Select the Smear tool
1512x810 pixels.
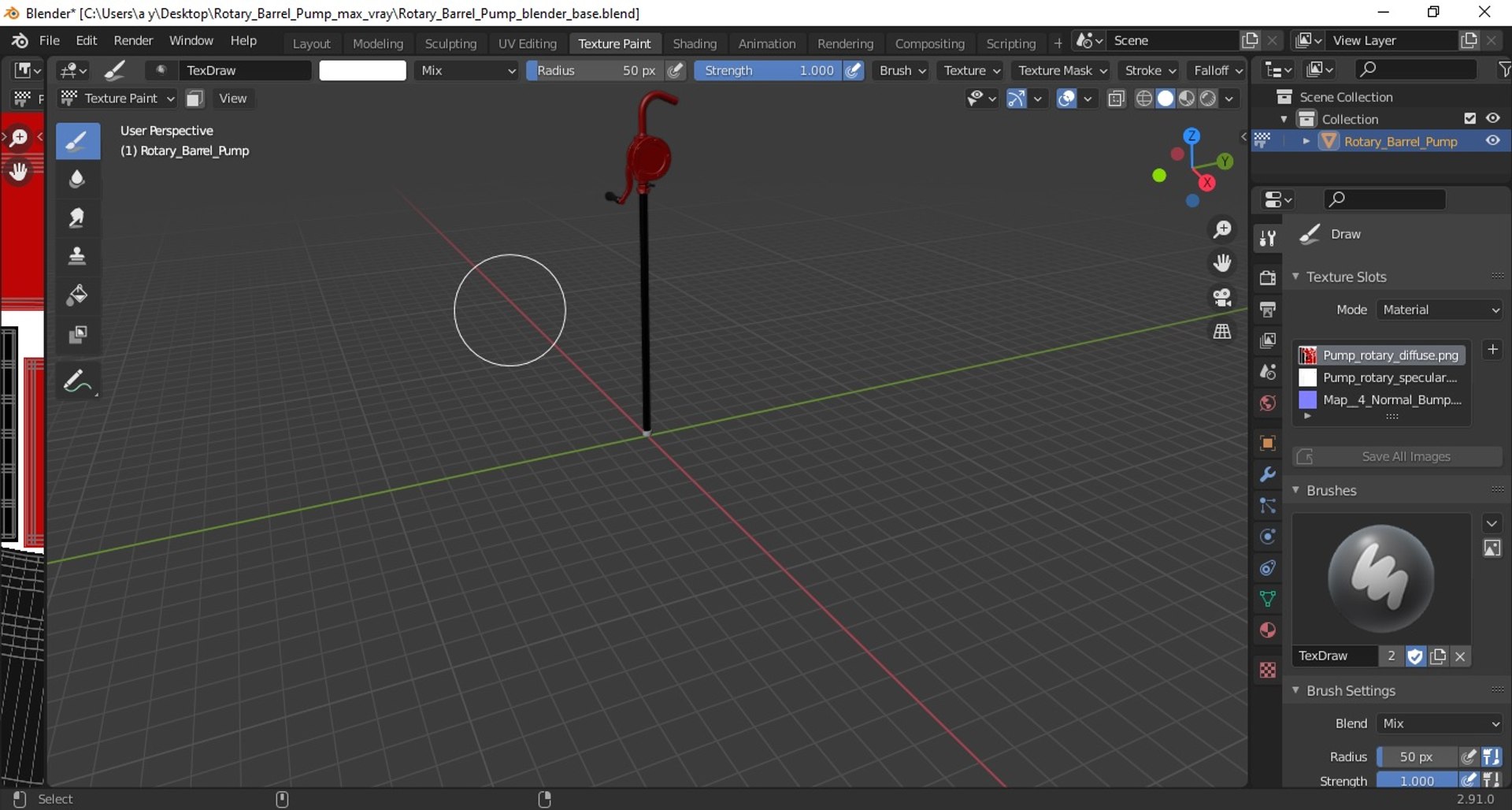pyautogui.click(x=77, y=218)
